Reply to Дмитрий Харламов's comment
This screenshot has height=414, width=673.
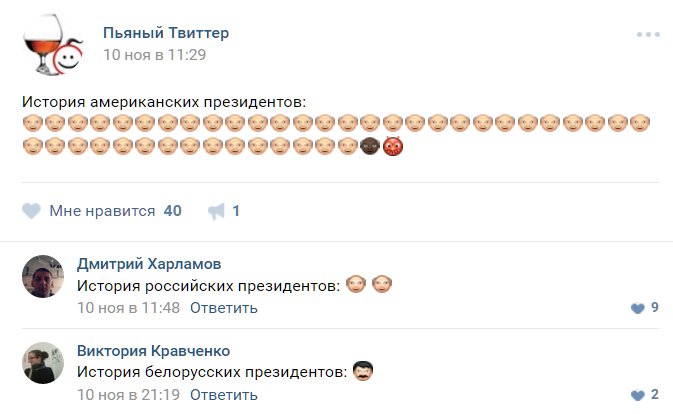[224, 308]
